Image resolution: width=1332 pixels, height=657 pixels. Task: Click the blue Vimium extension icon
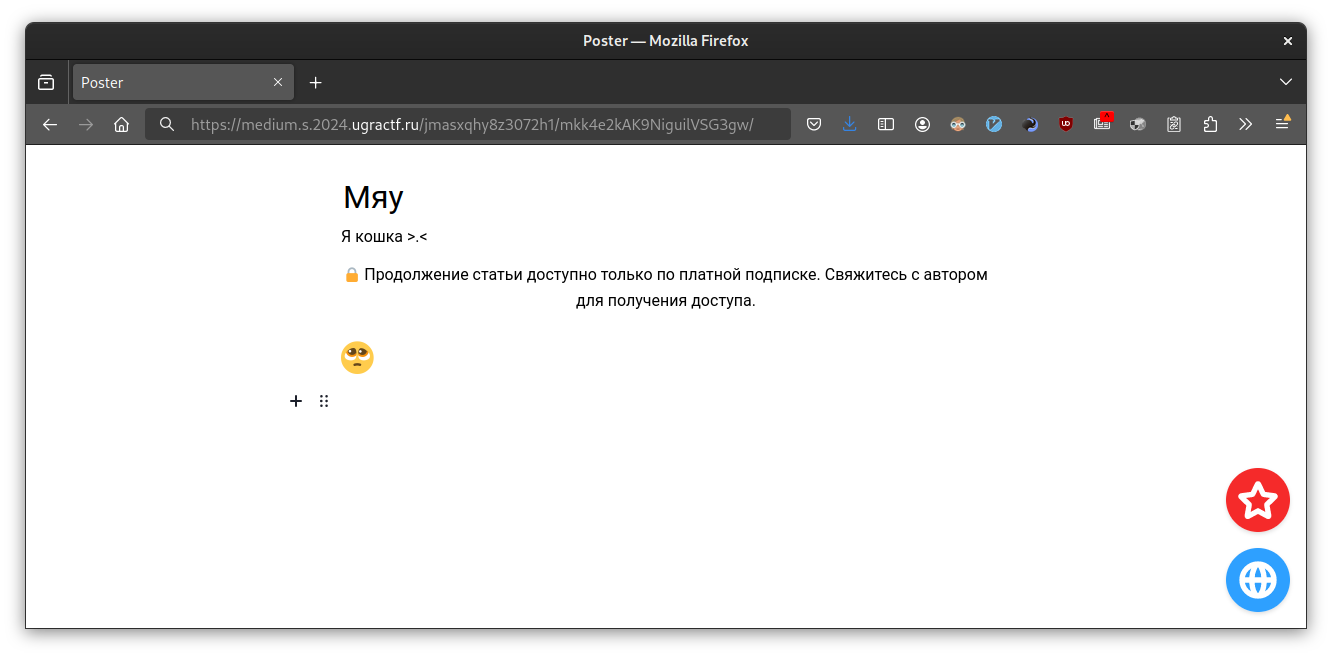tap(994, 125)
